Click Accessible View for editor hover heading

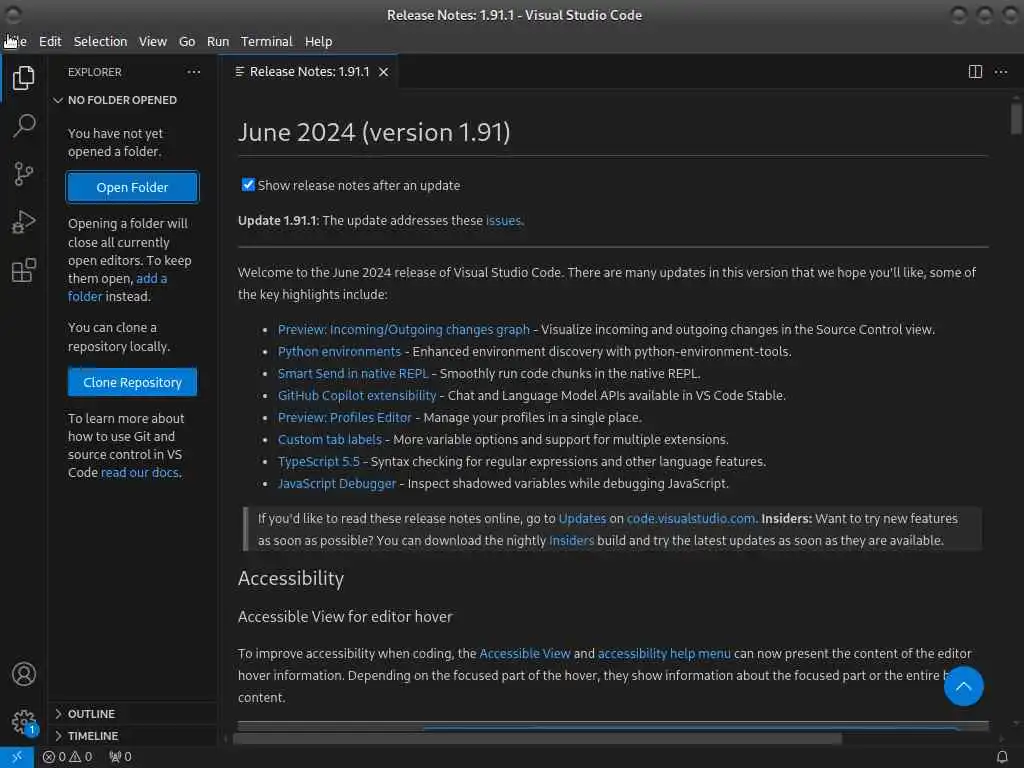click(345, 616)
